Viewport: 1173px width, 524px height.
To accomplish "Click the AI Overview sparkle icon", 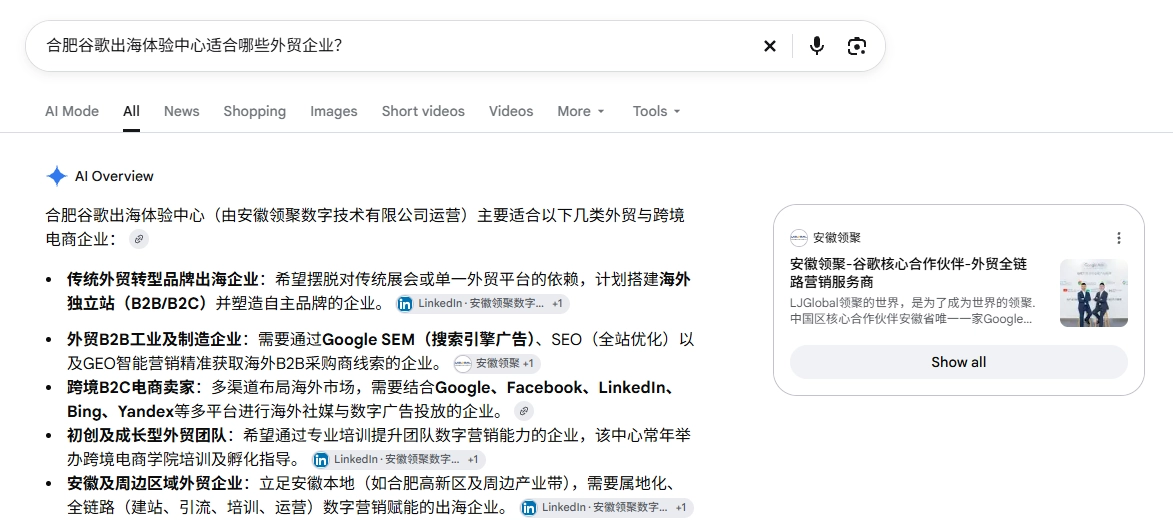I will pyautogui.click(x=57, y=177).
